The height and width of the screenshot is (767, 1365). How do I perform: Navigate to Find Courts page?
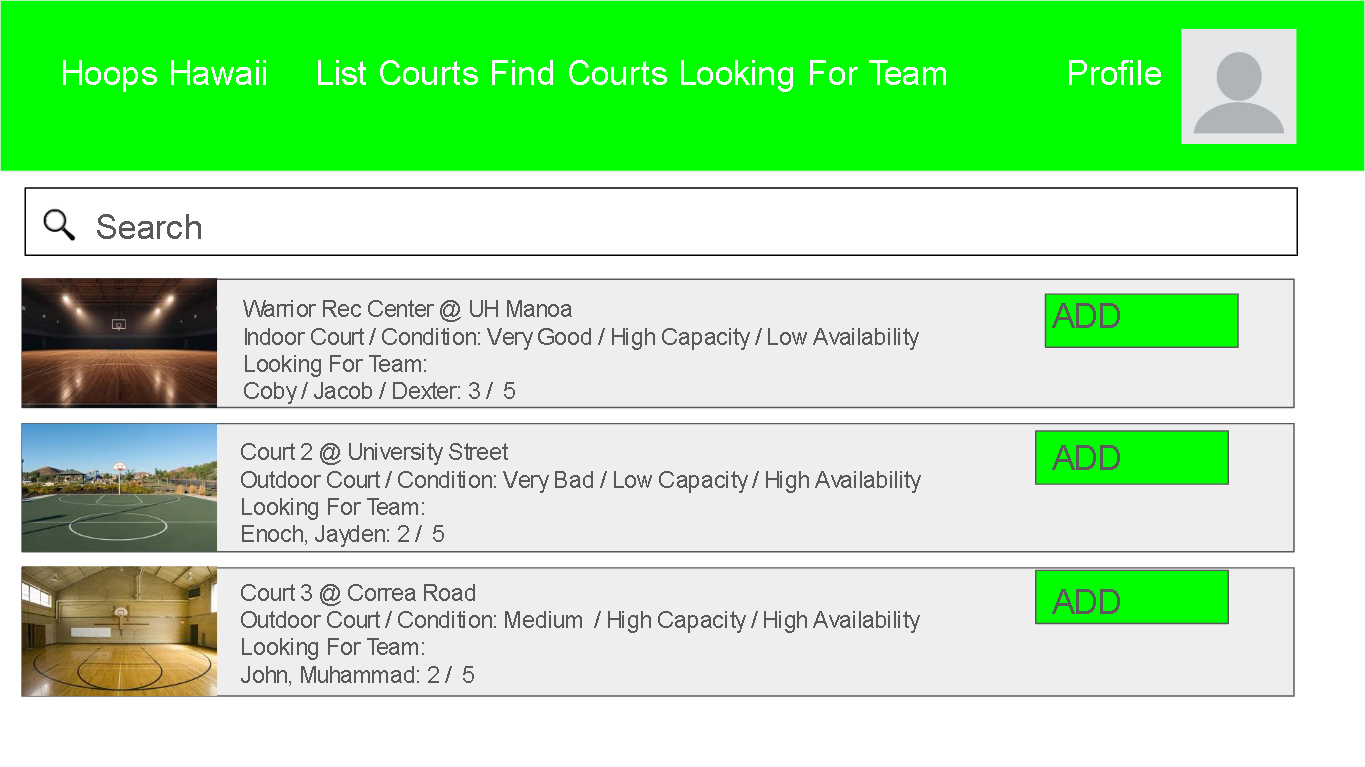578,74
